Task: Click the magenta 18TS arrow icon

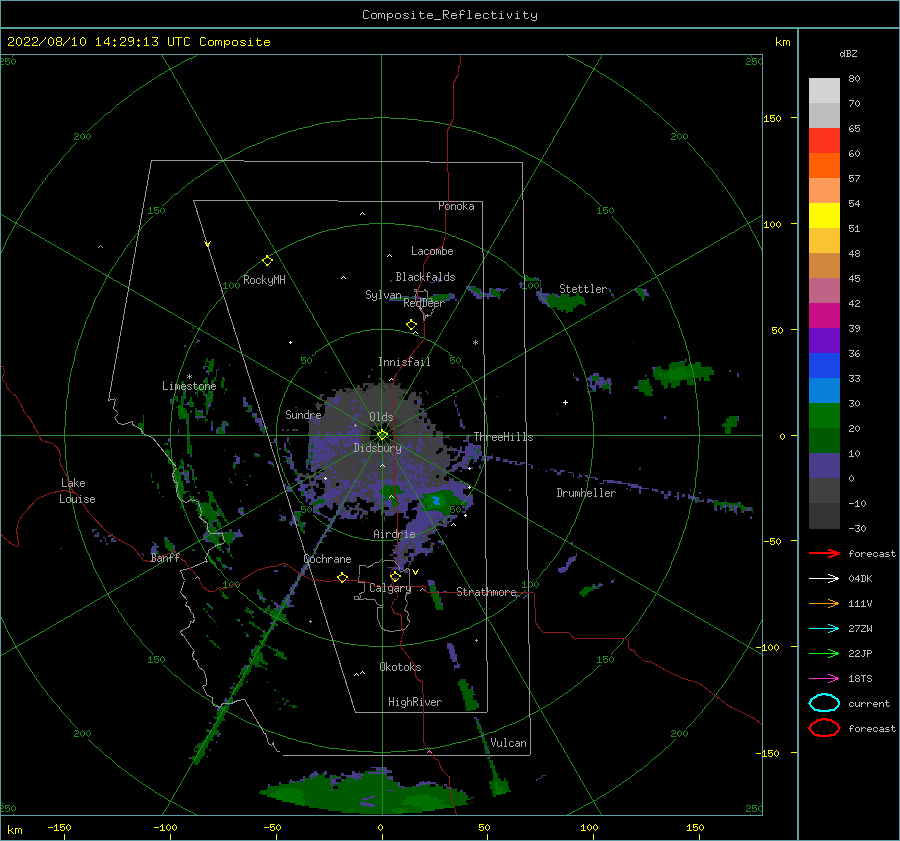Action: pyautogui.click(x=824, y=679)
